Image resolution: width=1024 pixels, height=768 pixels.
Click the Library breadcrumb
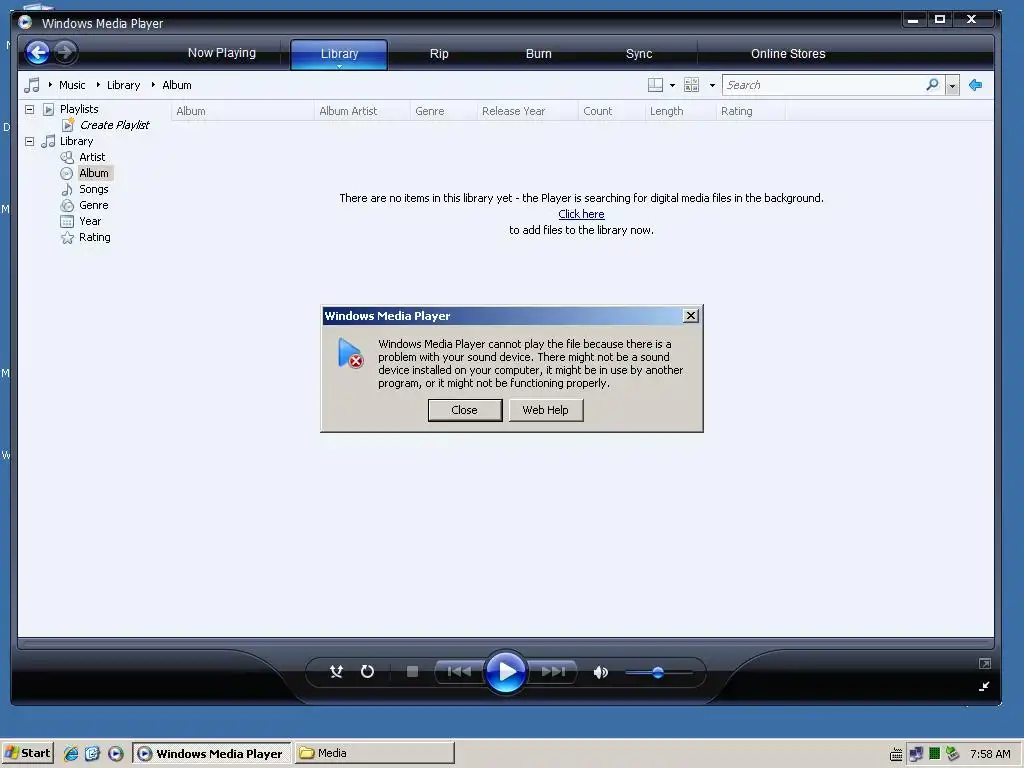pyautogui.click(x=123, y=85)
